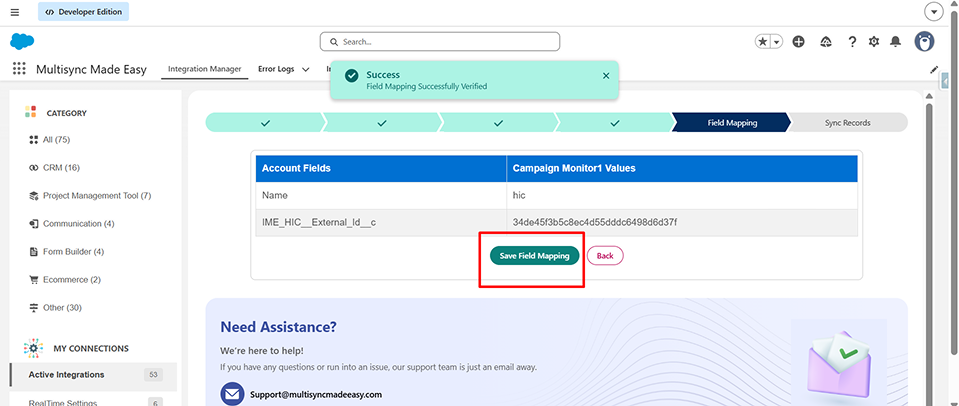Screen dimensions: 959x406
Task: Go to fourth completed progress step
Action: (615, 123)
